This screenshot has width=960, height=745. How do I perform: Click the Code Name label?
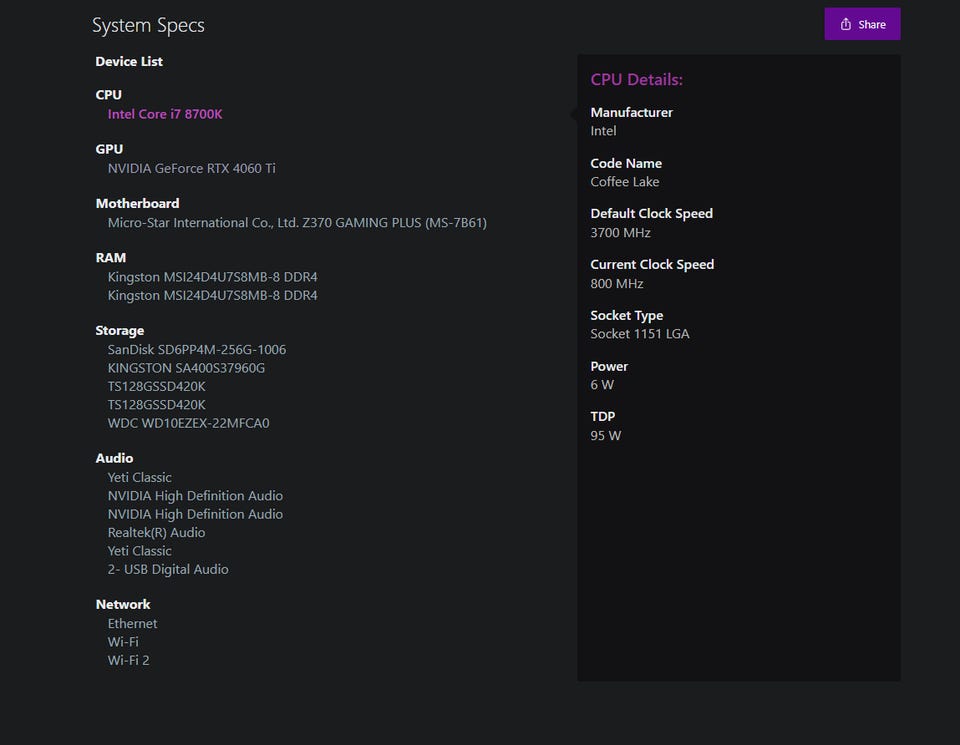(x=626, y=163)
